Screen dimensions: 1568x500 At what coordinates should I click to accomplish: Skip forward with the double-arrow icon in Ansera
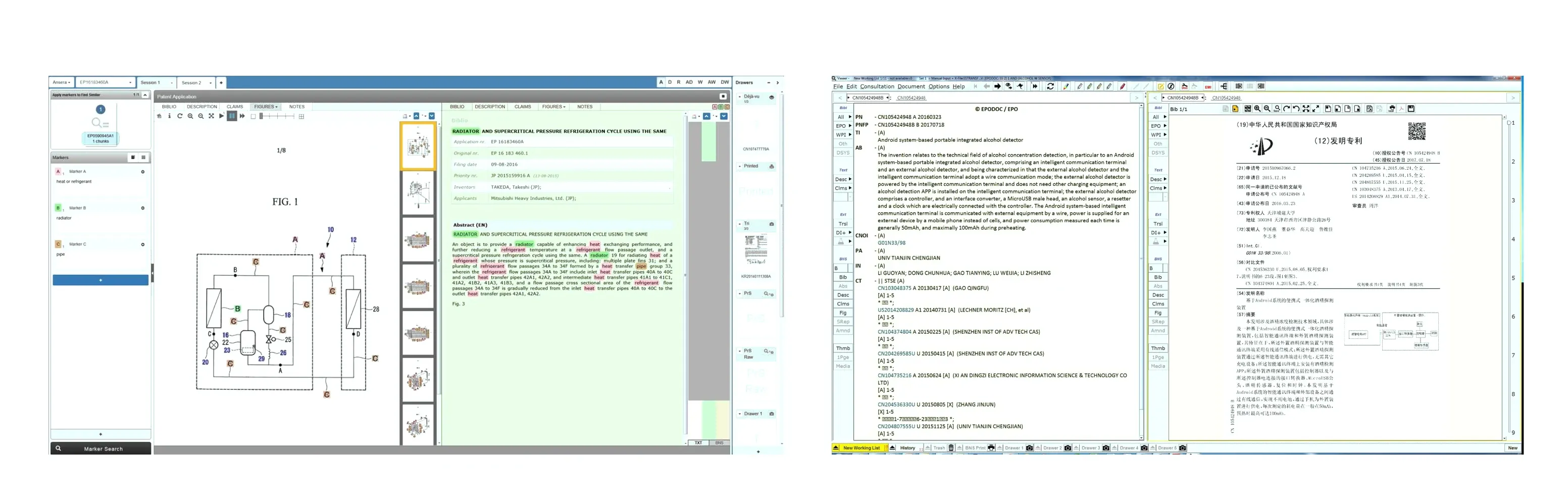(242, 116)
